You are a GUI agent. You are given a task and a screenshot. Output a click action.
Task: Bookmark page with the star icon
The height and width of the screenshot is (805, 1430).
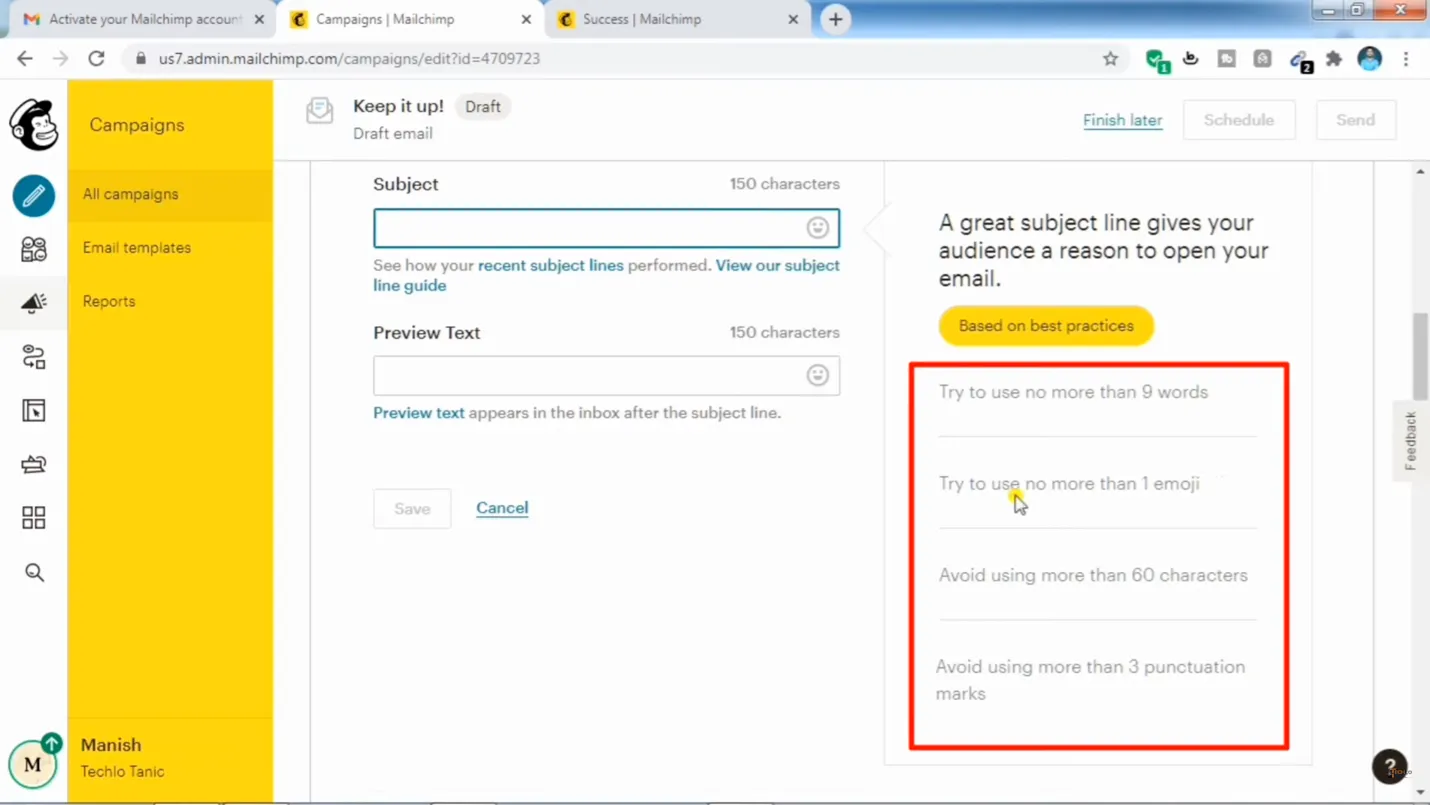[1110, 59]
